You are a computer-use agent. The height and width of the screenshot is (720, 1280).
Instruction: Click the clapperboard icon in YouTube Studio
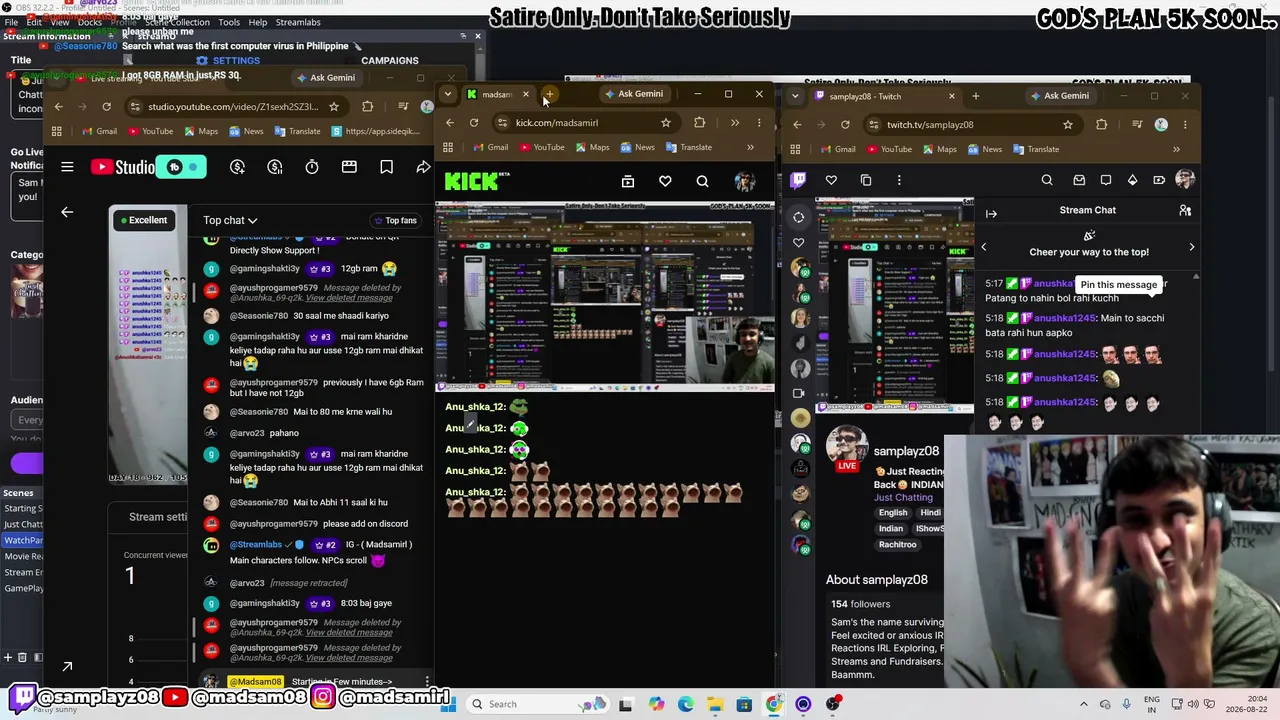pos(349,167)
